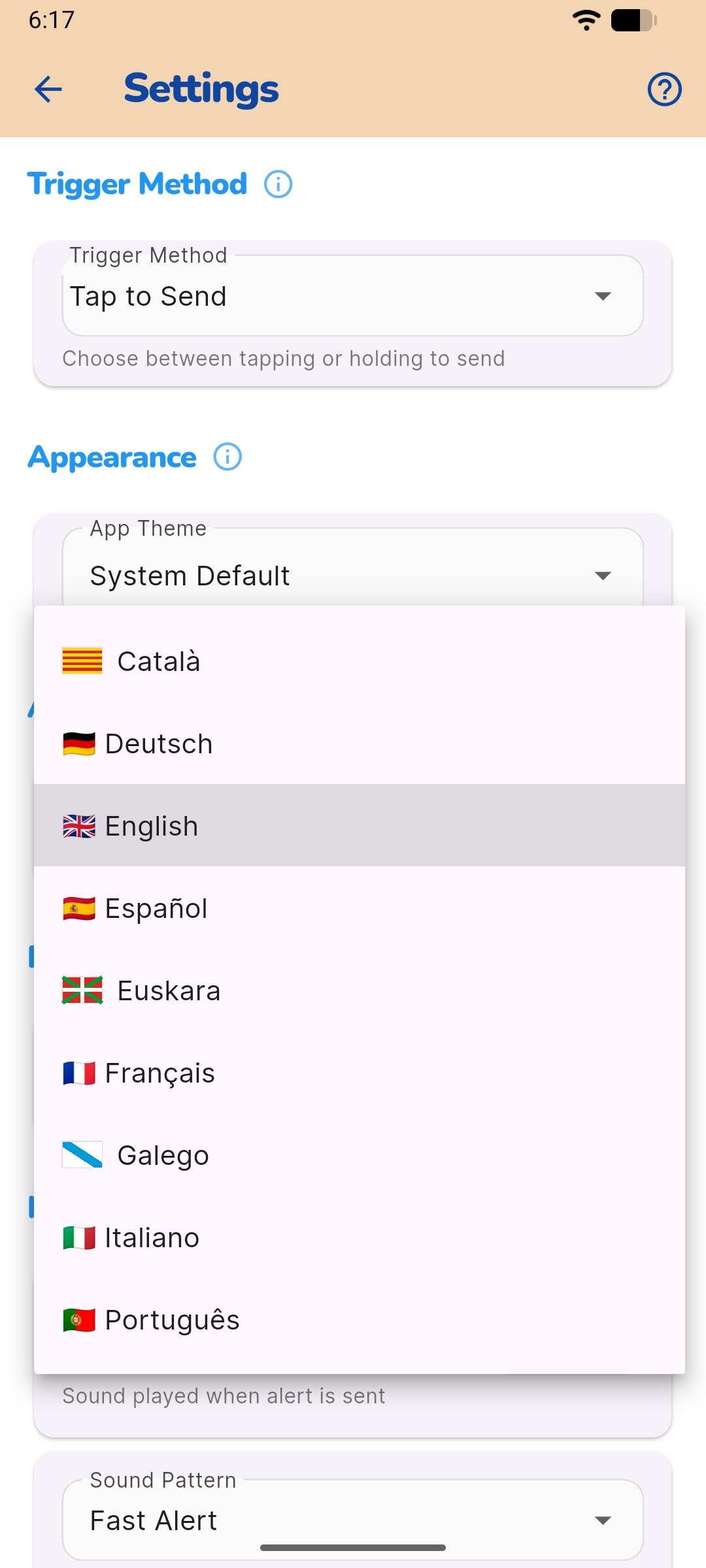
Task: Click the UK flag icon beside English
Action: tap(79, 825)
